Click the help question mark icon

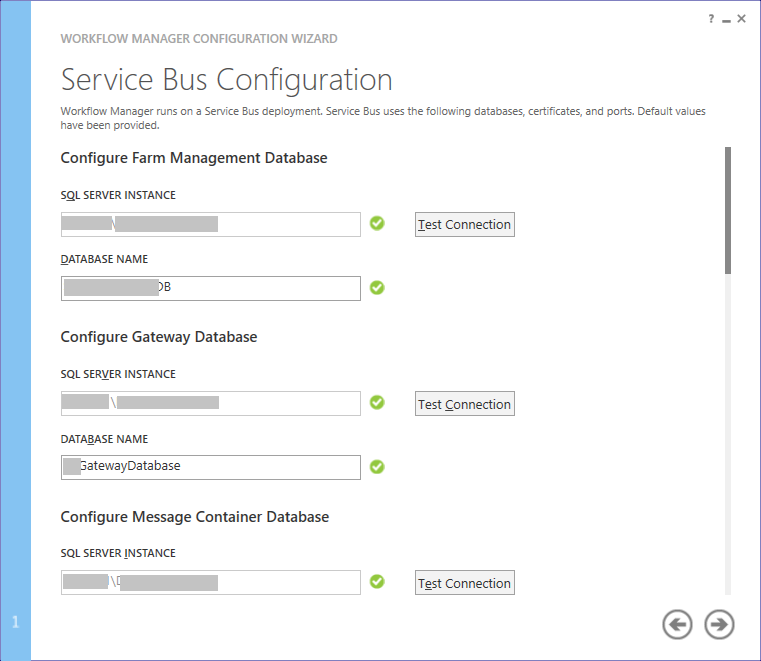coord(712,19)
